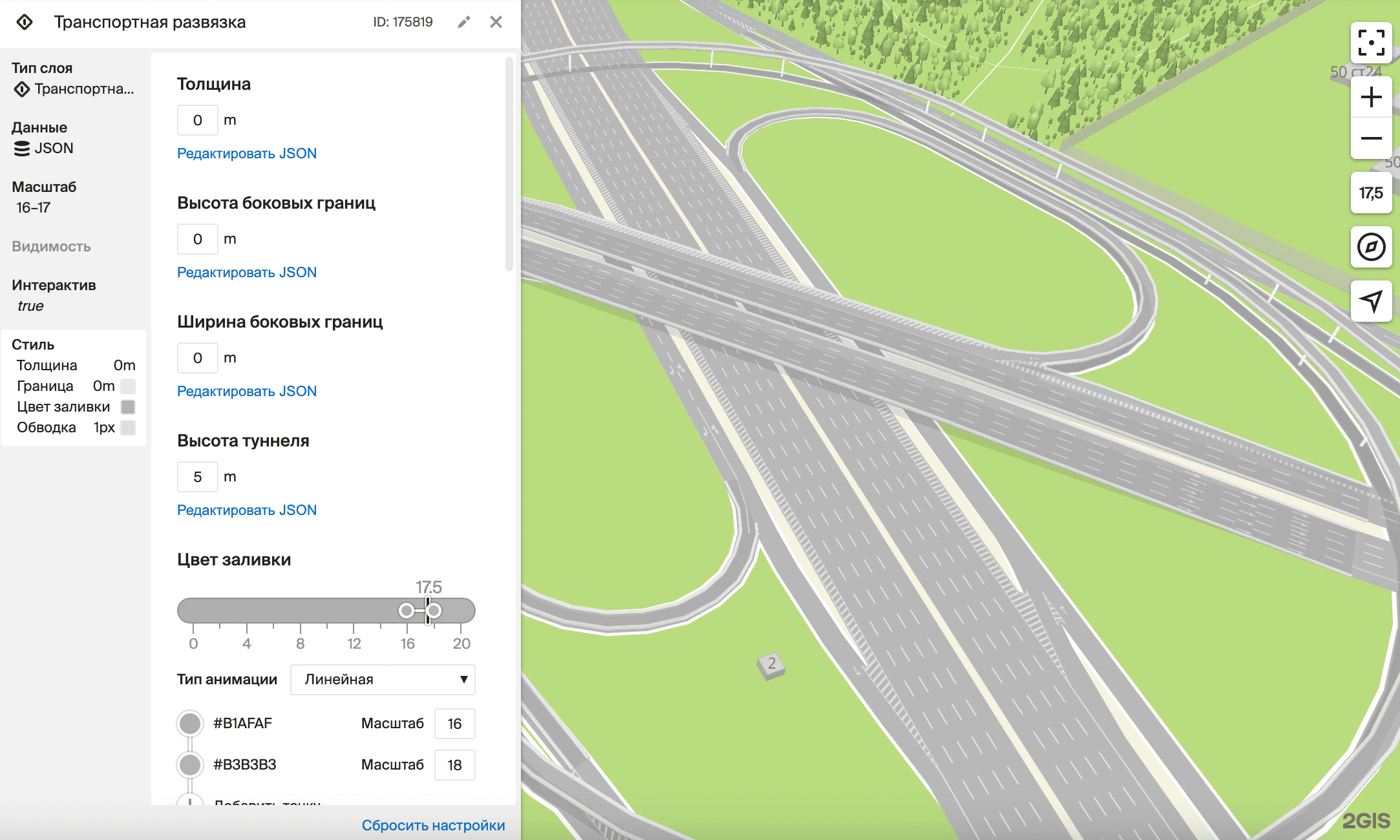The width and height of the screenshot is (1400, 840).
Task: Click the compass orientation icon
Action: [1371, 247]
